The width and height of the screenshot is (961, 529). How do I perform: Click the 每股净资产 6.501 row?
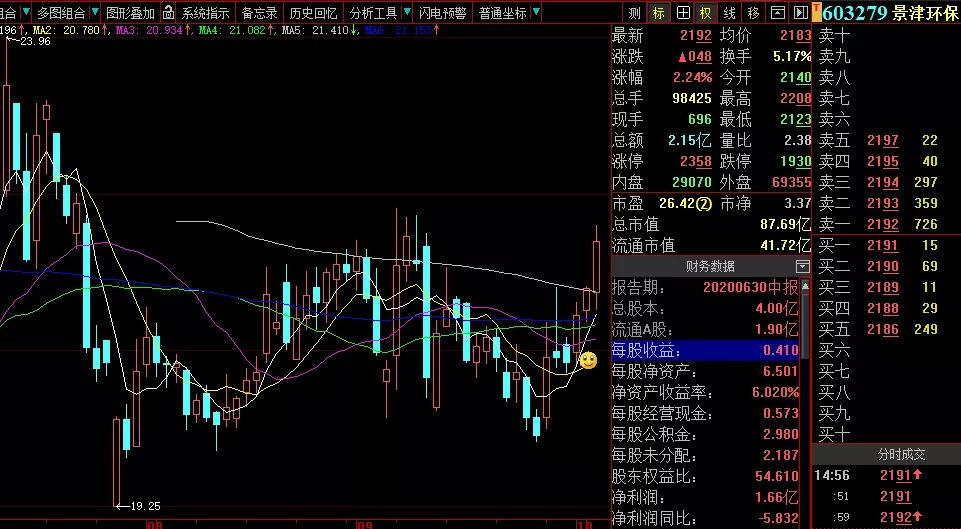point(705,371)
